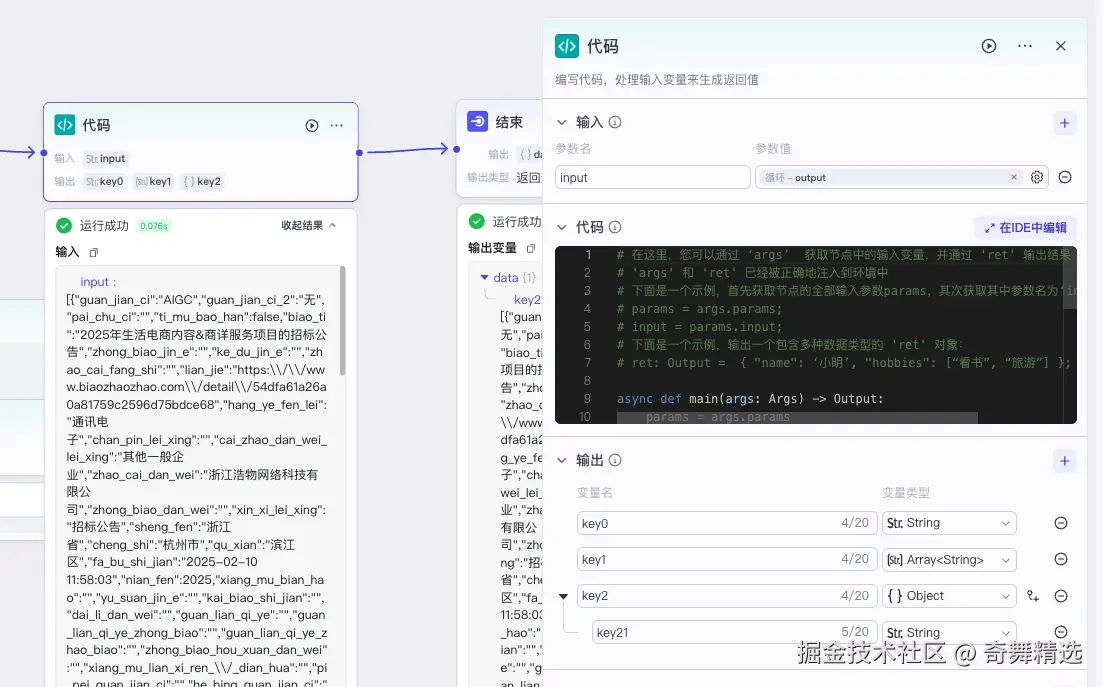The width and height of the screenshot is (1103, 687).
Task: Click the key2 output tag on code node
Action: pyautogui.click(x=203, y=181)
